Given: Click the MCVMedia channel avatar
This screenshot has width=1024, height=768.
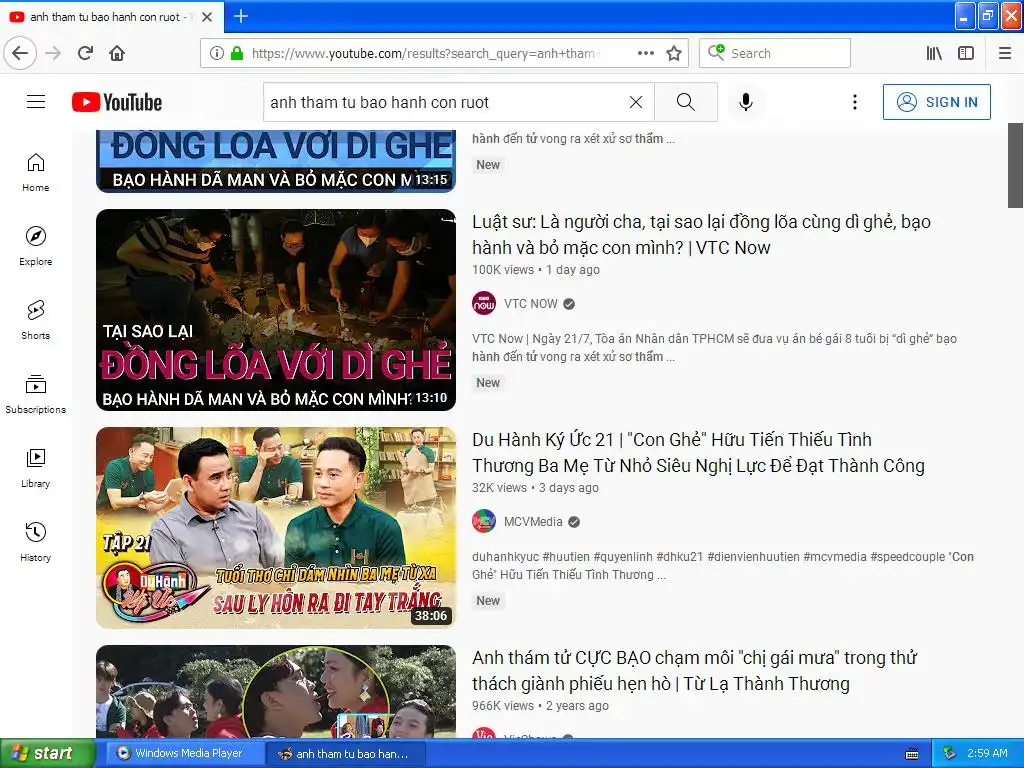Looking at the screenshot, I should tap(484, 522).
